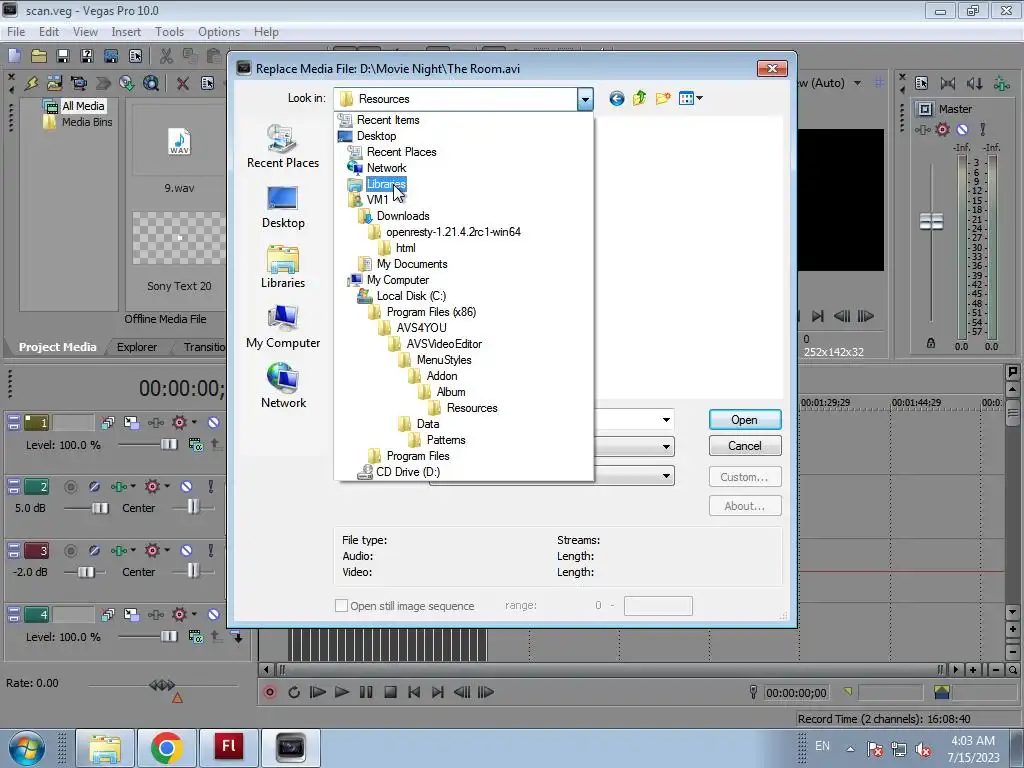Image resolution: width=1024 pixels, height=768 pixels.
Task: Open My Computer in the places sidebar
Action: pos(283,327)
